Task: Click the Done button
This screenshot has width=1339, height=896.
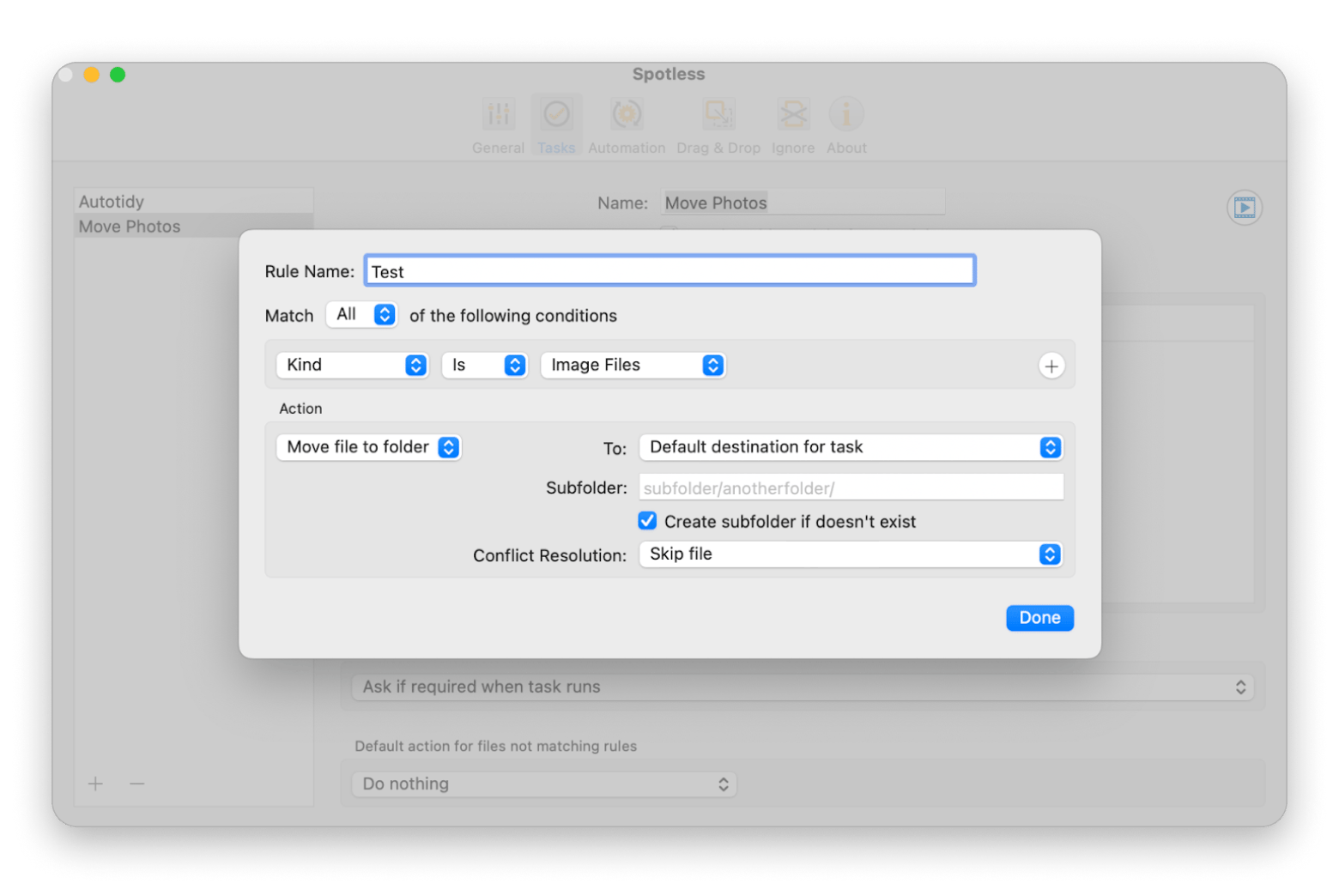Action: (1039, 618)
